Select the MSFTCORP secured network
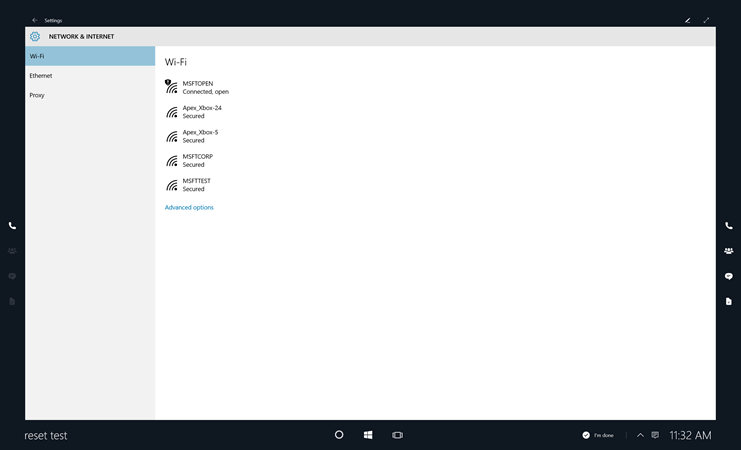This screenshot has width=741, height=450. coord(197,160)
